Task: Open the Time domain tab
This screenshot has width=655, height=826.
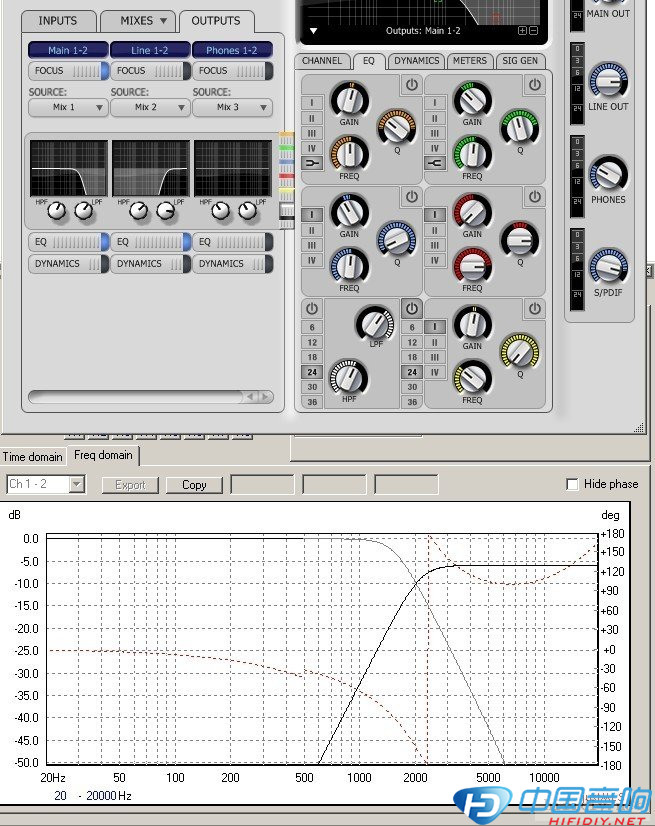Action: pos(33,457)
